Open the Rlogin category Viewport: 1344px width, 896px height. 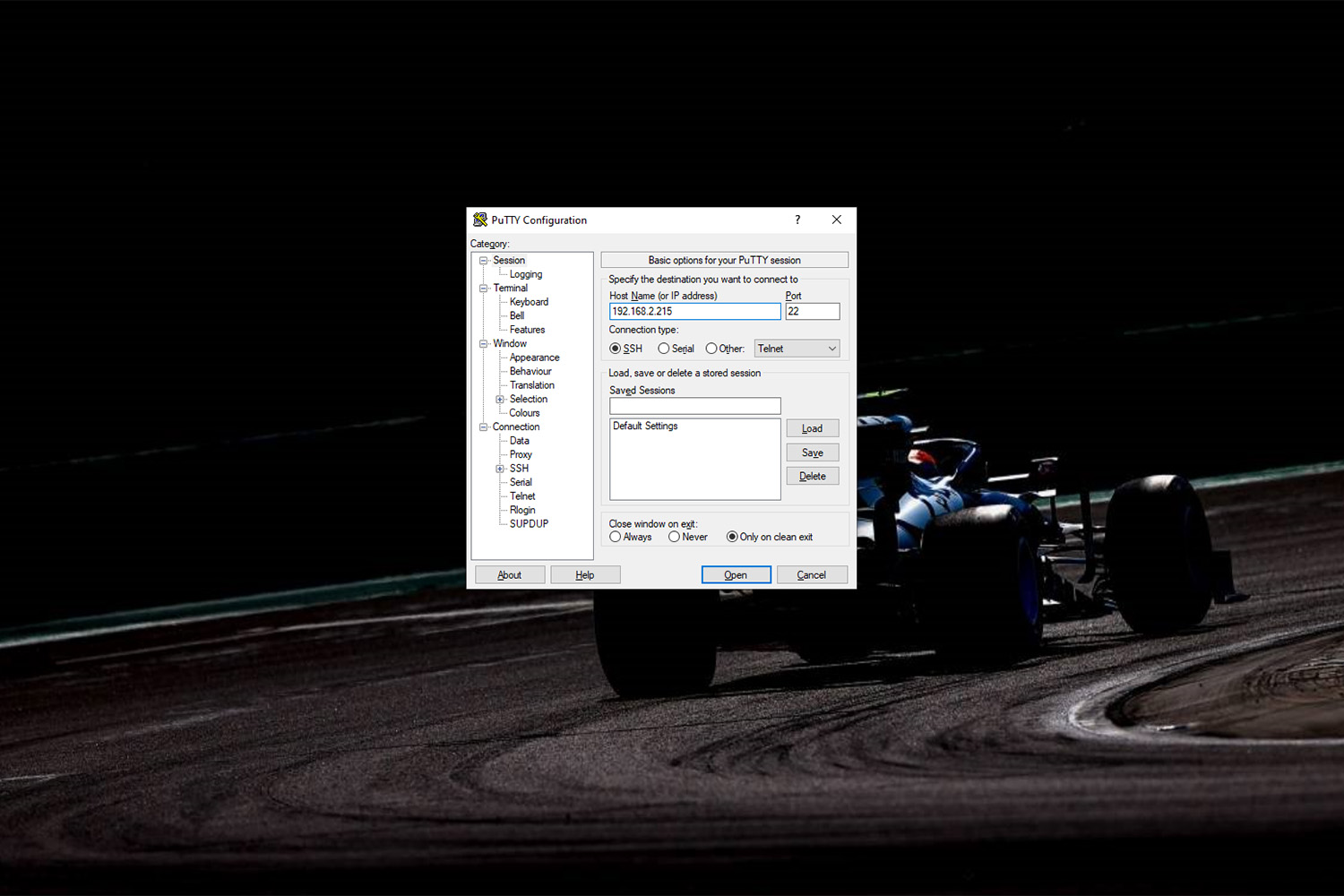point(522,511)
